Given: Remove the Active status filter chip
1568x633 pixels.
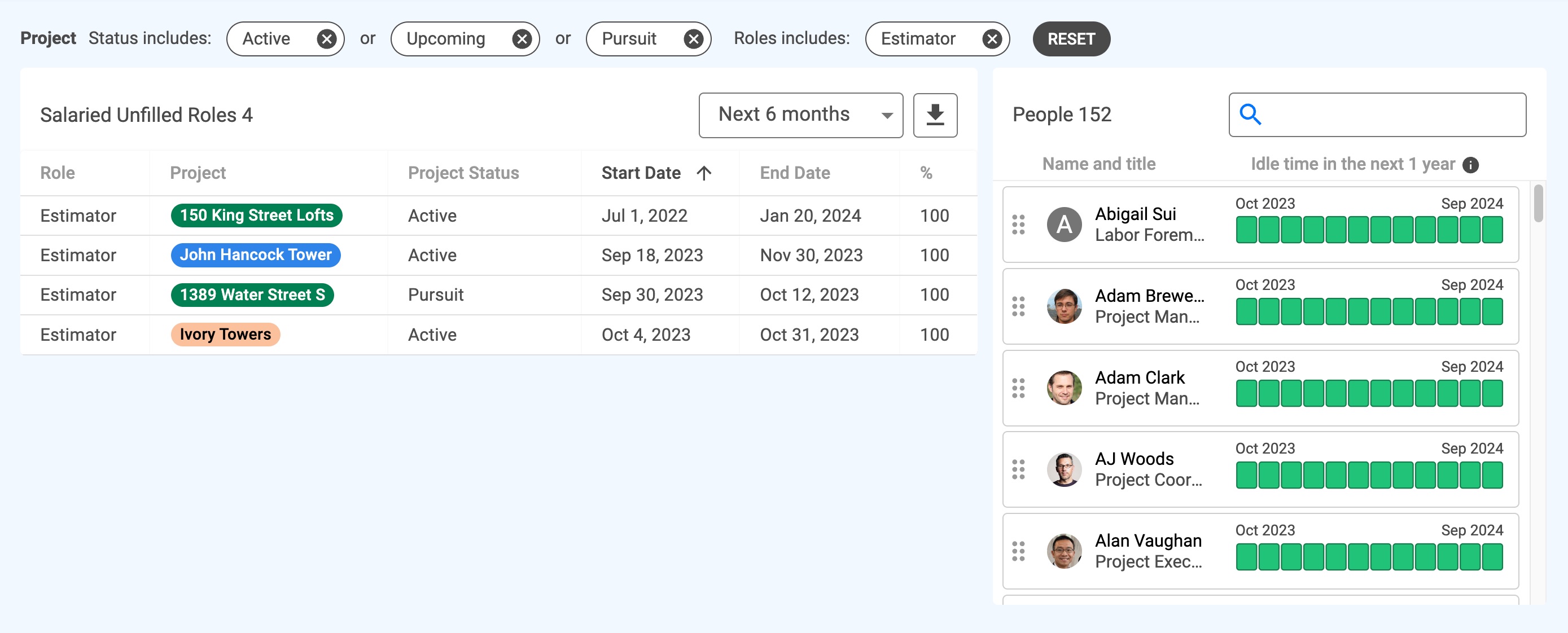Looking at the screenshot, I should 326,38.
